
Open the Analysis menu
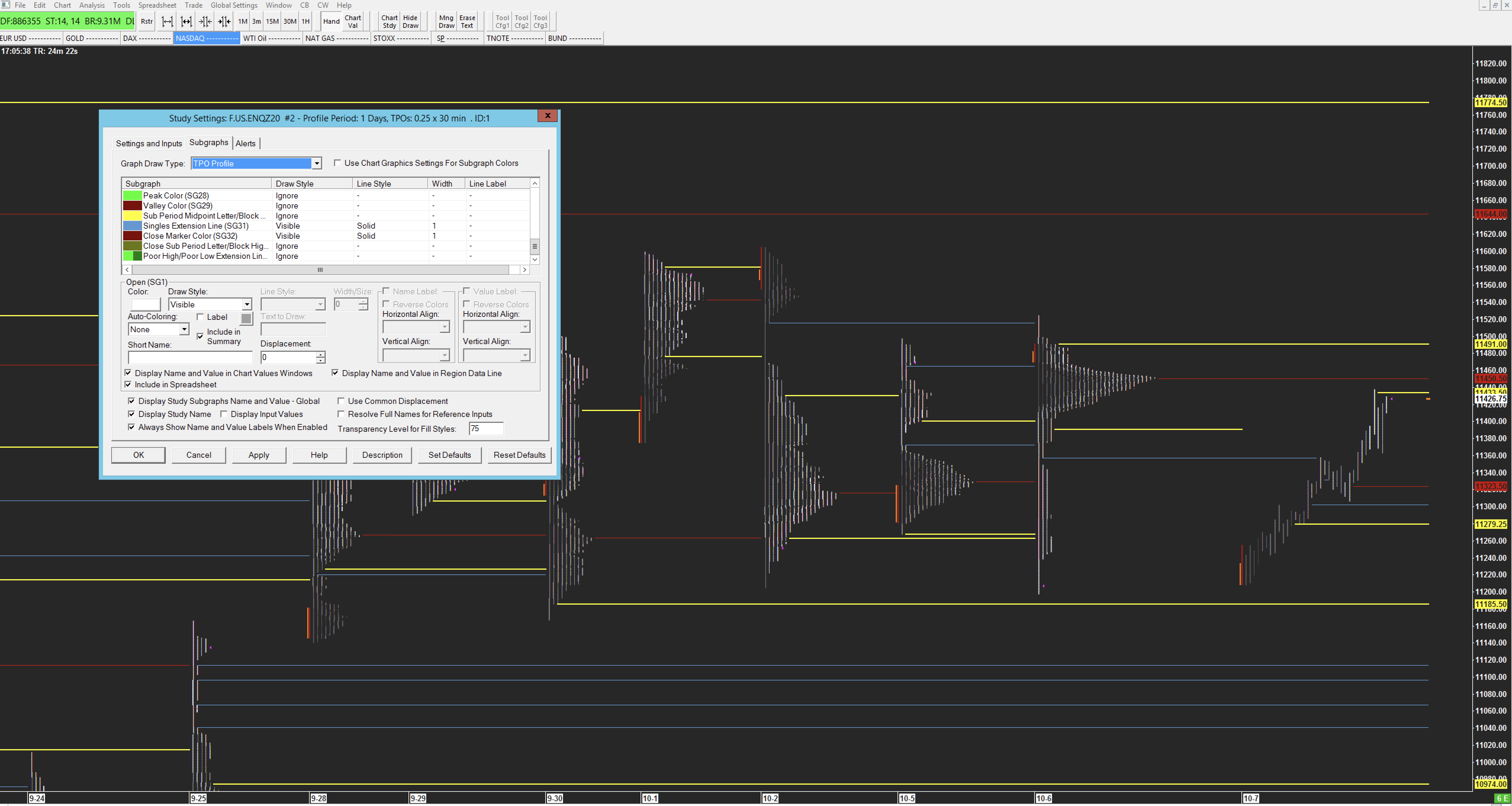pos(91,5)
